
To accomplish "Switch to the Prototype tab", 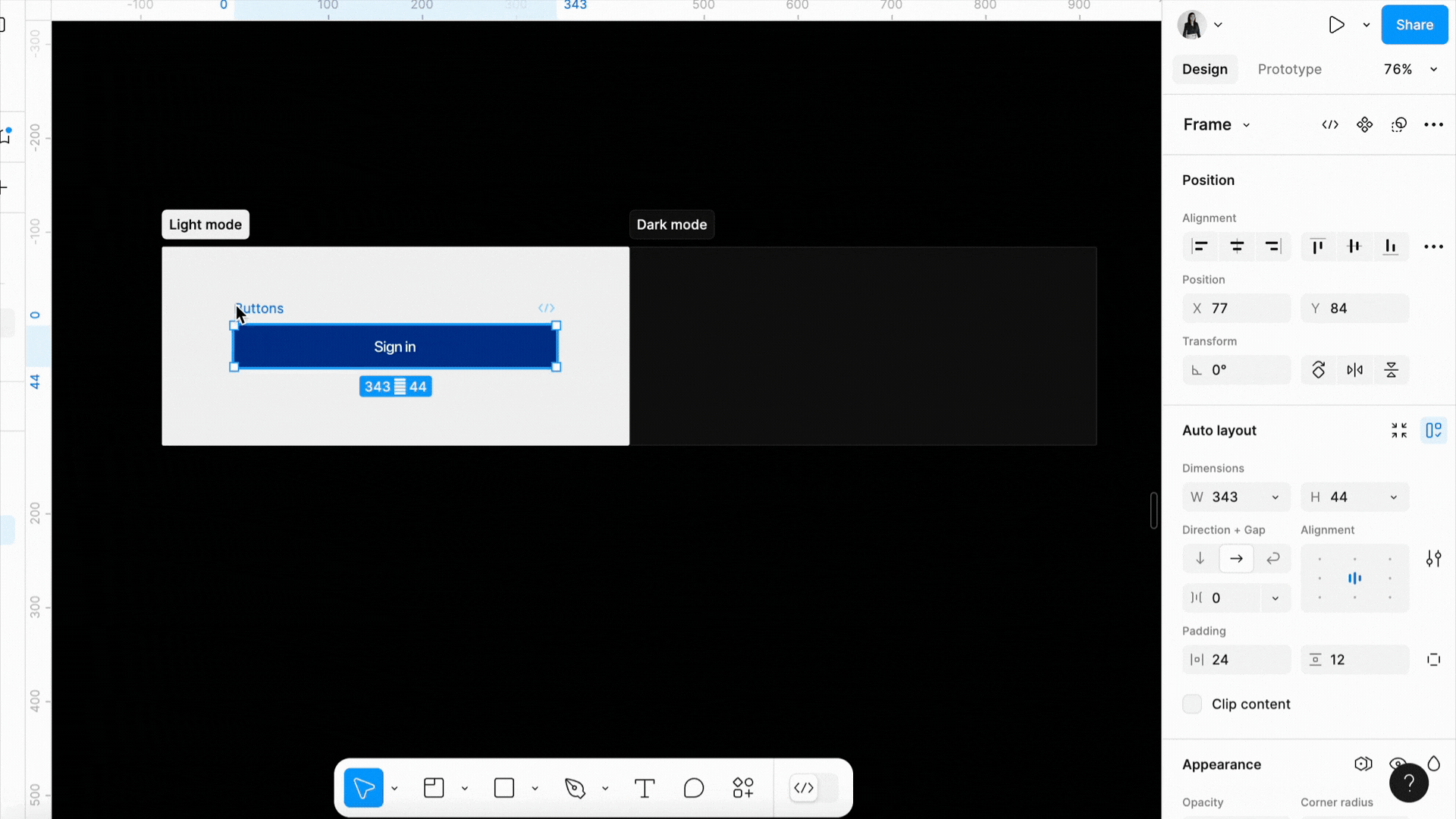I will click(1289, 69).
